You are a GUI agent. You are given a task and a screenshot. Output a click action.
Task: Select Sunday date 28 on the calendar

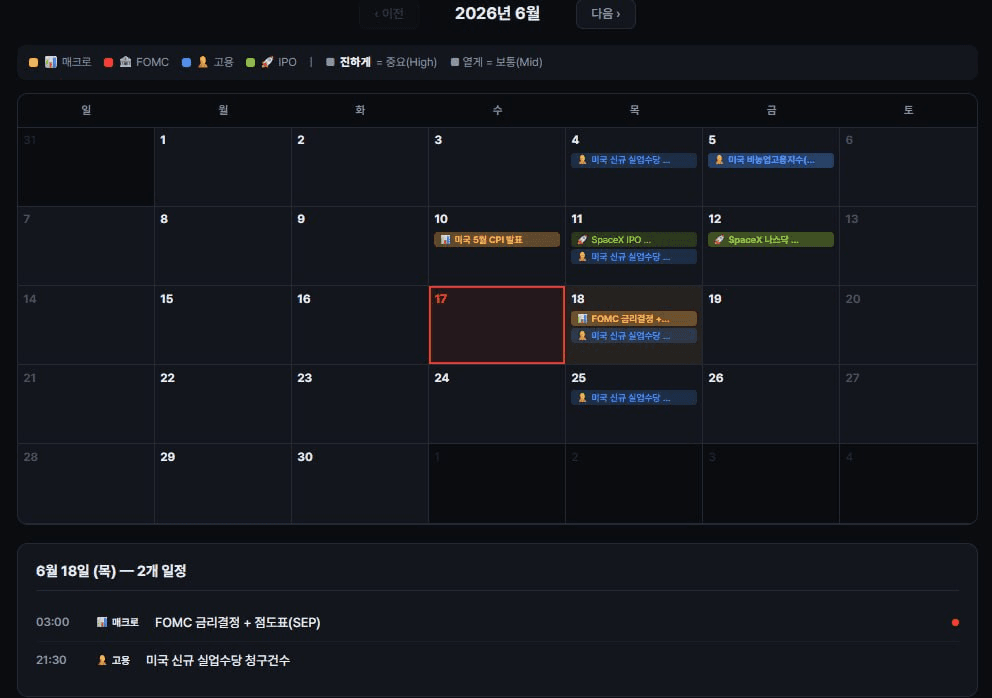point(86,483)
